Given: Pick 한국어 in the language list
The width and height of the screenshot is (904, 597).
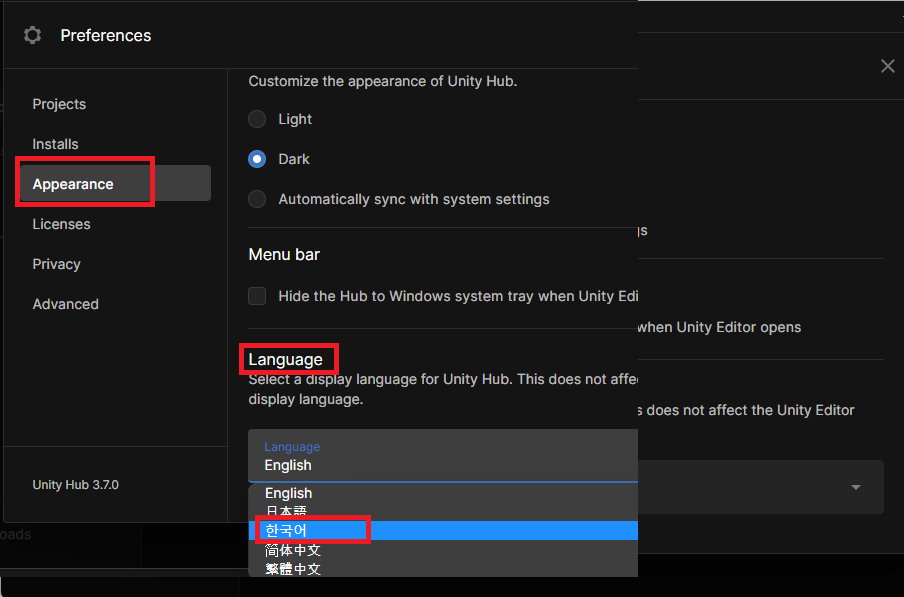Looking at the screenshot, I should click(443, 530).
